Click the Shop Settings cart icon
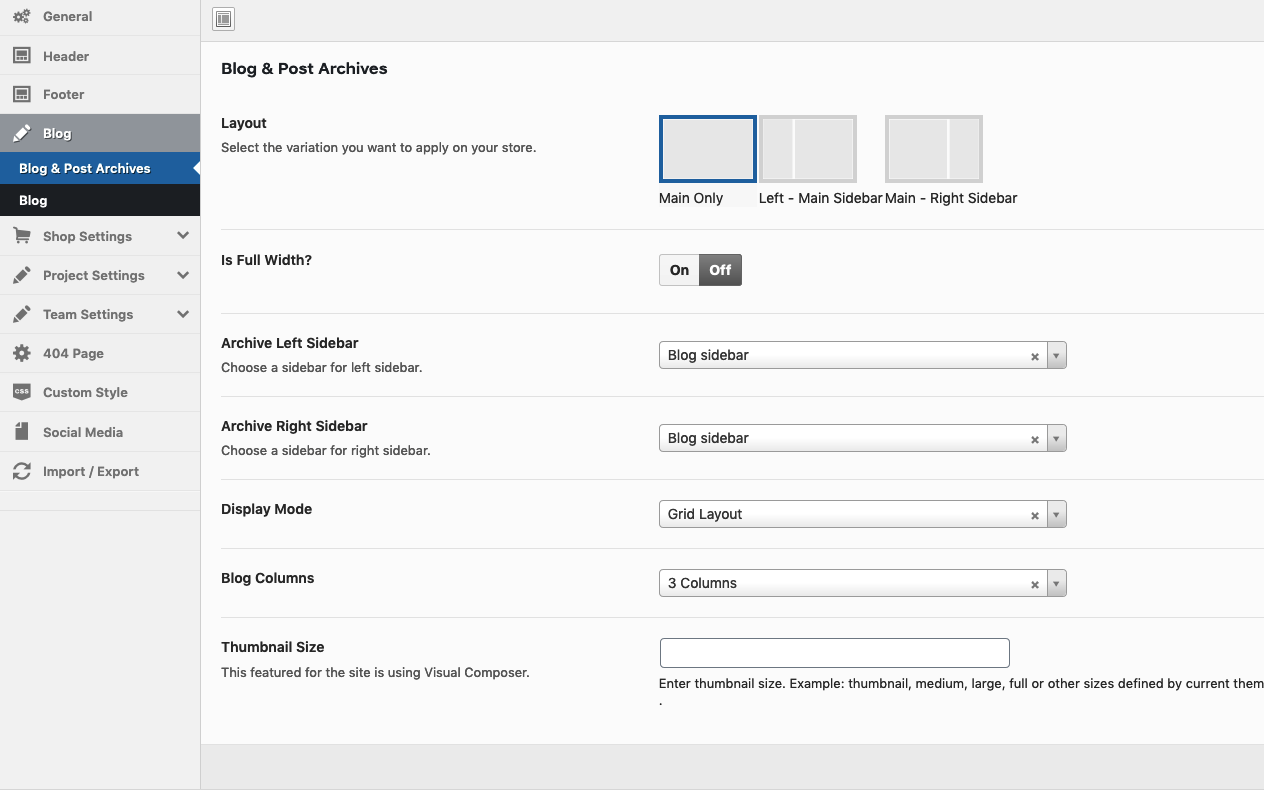The height and width of the screenshot is (790, 1264). (x=21, y=237)
